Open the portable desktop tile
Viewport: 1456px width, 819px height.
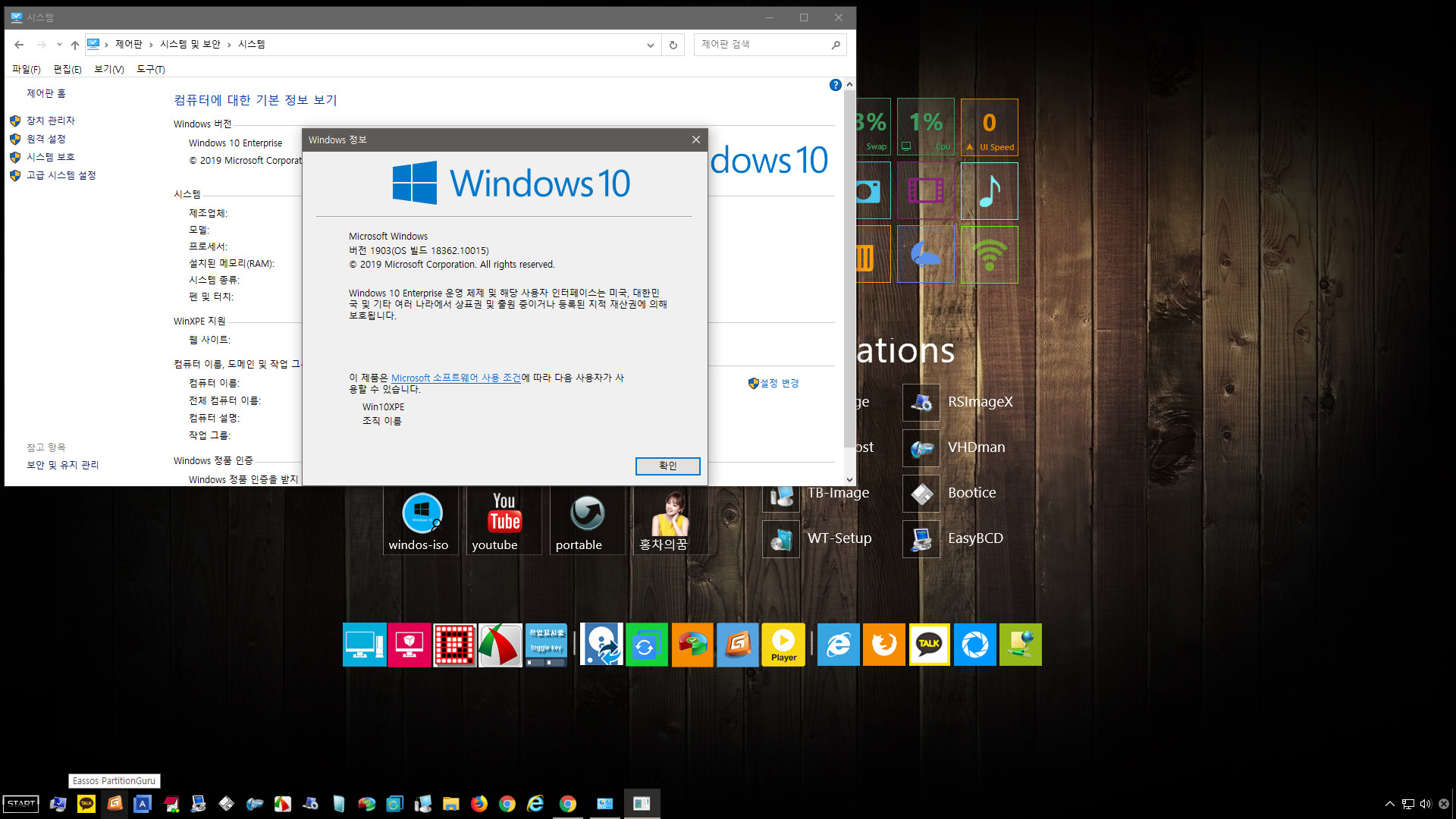click(x=587, y=521)
